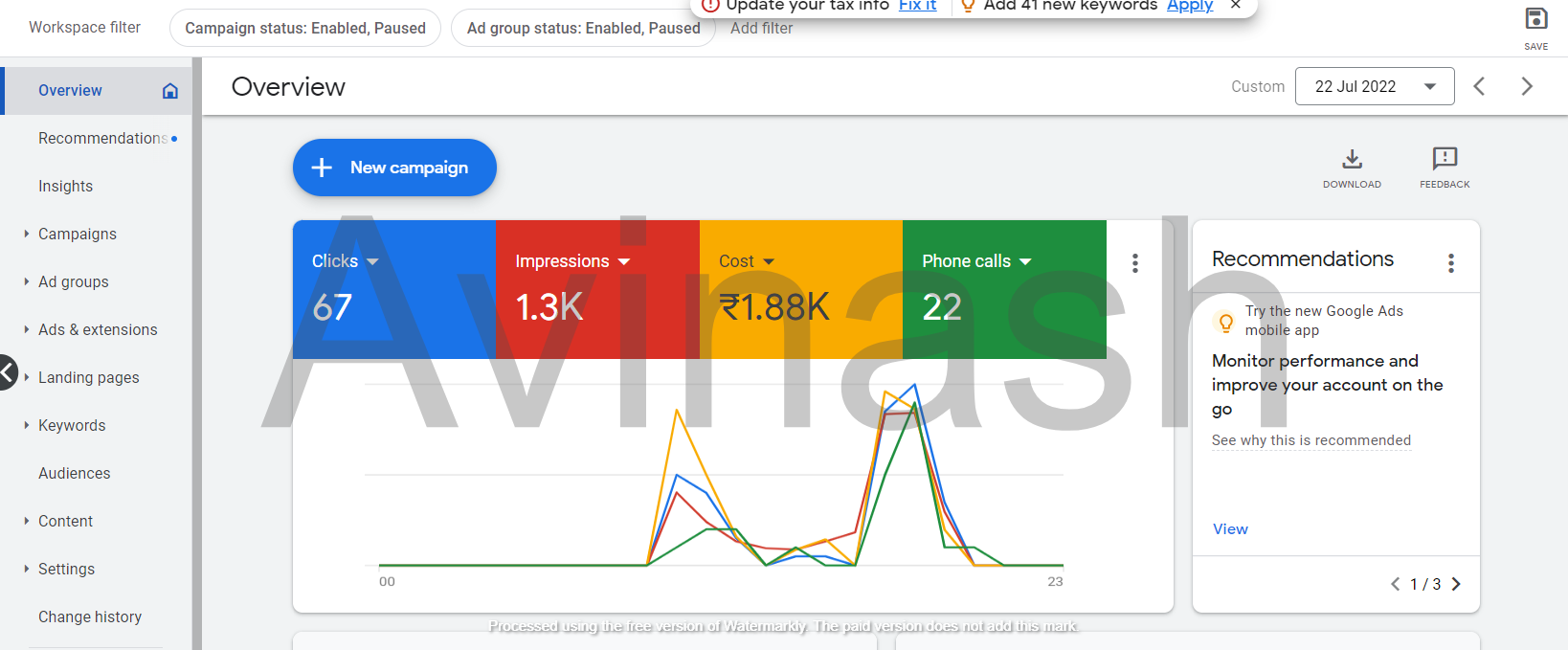Open the Feedback icon

click(x=1445, y=159)
